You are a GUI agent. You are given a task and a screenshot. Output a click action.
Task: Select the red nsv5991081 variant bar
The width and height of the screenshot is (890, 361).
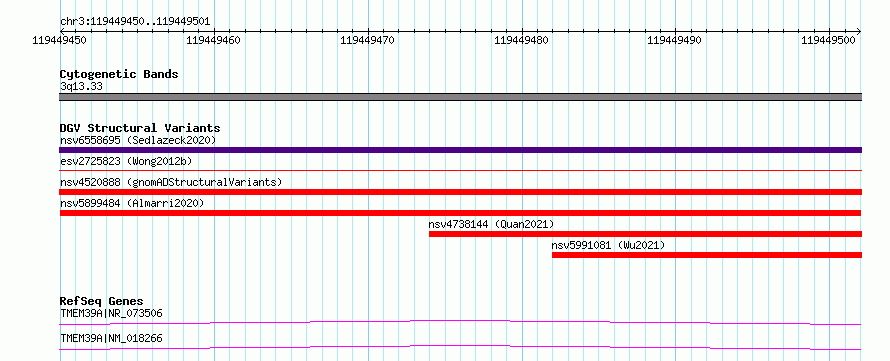[x=707, y=255]
